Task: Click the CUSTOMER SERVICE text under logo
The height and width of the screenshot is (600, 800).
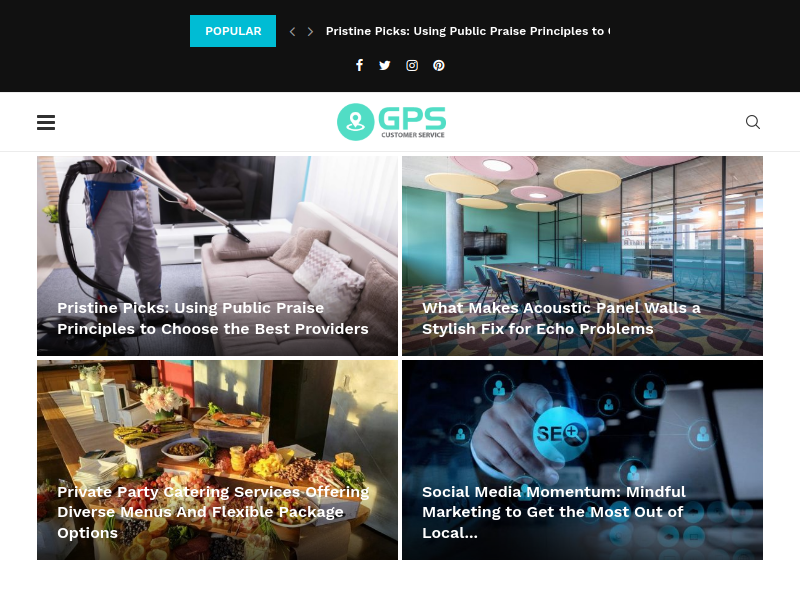Action: 413,135
